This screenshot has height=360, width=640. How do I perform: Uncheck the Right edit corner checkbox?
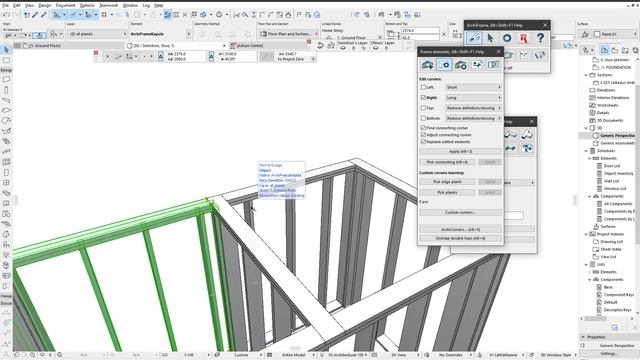click(423, 98)
